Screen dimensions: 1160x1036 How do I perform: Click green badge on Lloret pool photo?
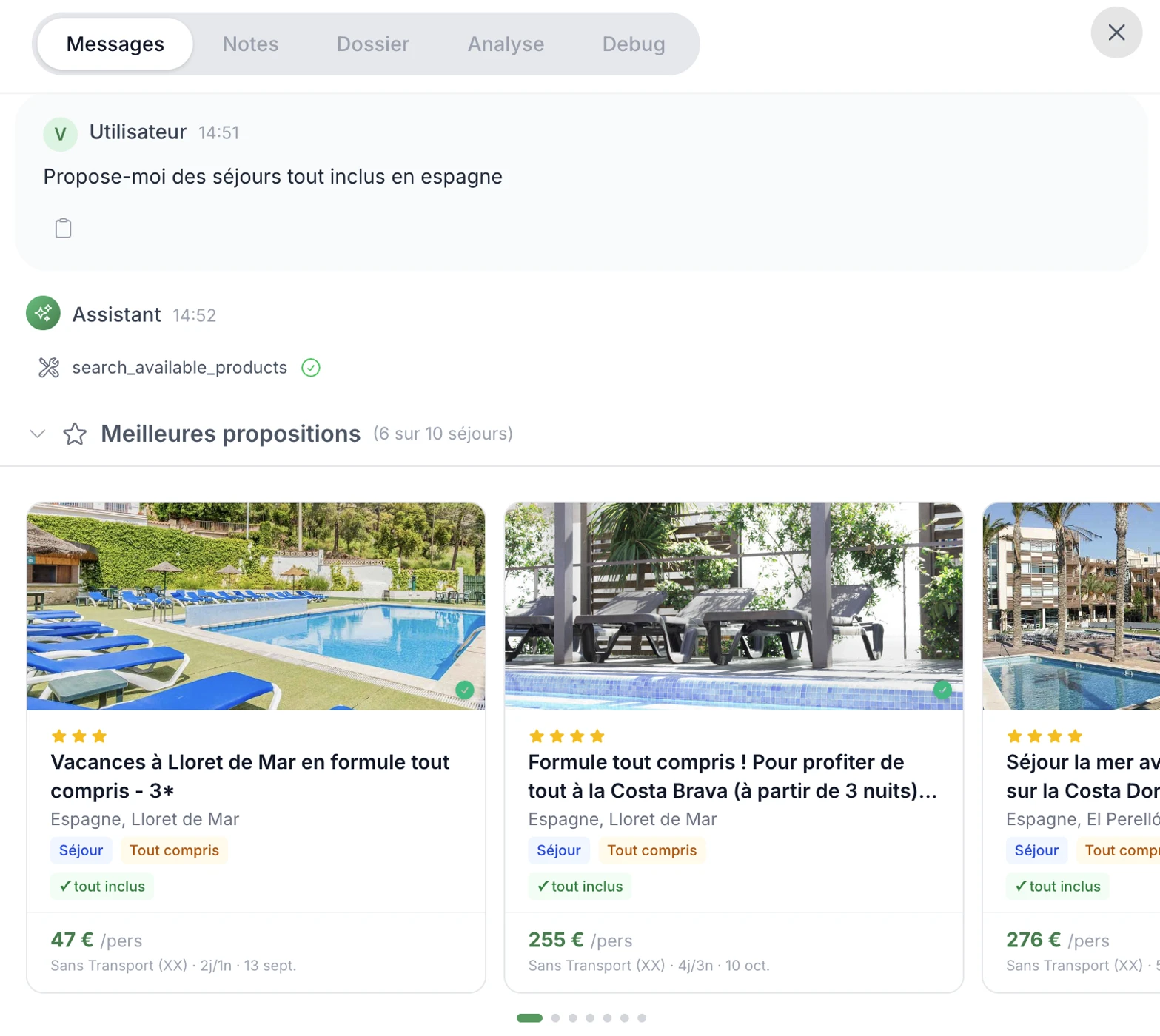[x=464, y=690]
